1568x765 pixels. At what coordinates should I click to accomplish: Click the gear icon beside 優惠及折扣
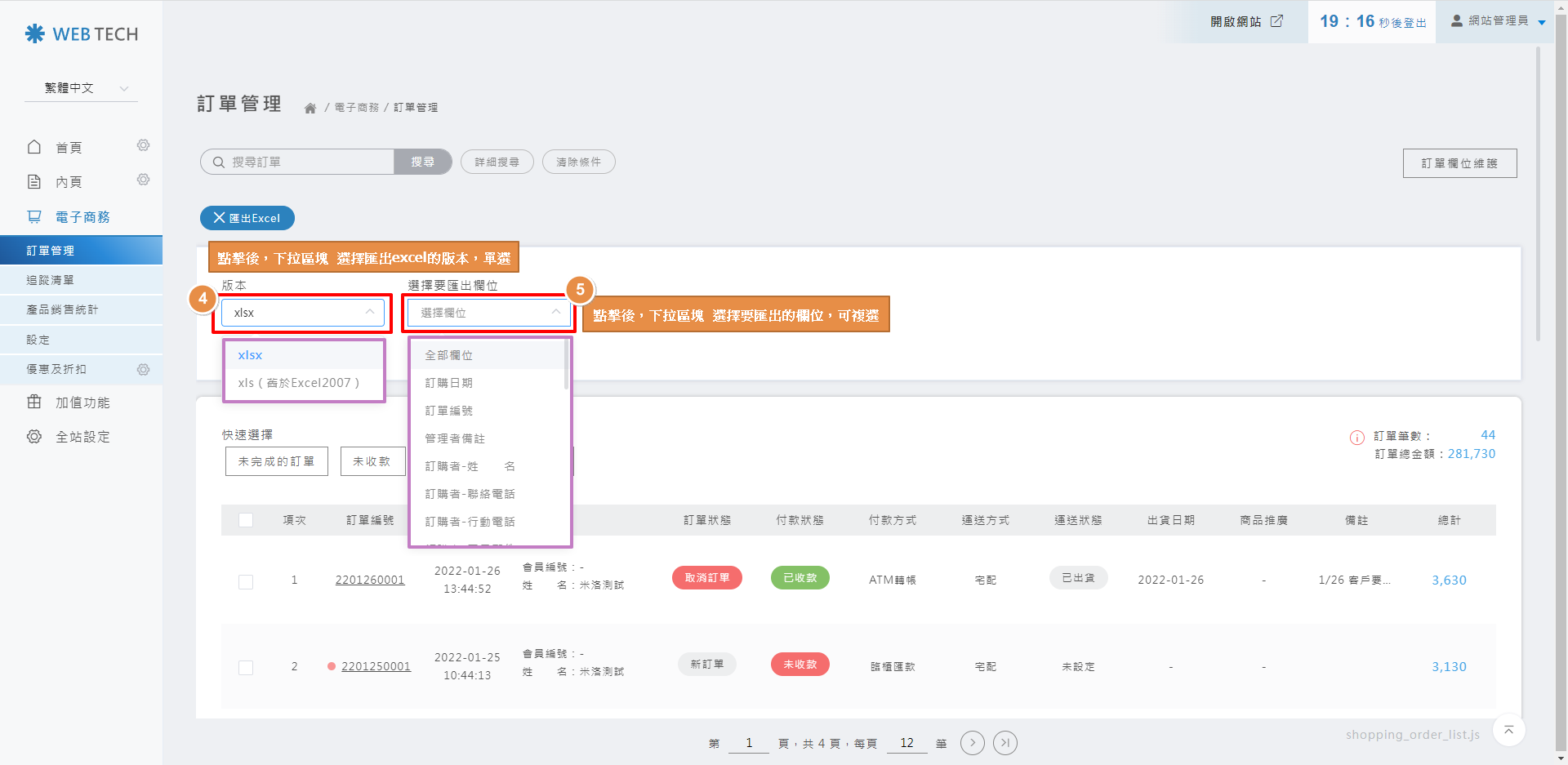[x=143, y=370]
